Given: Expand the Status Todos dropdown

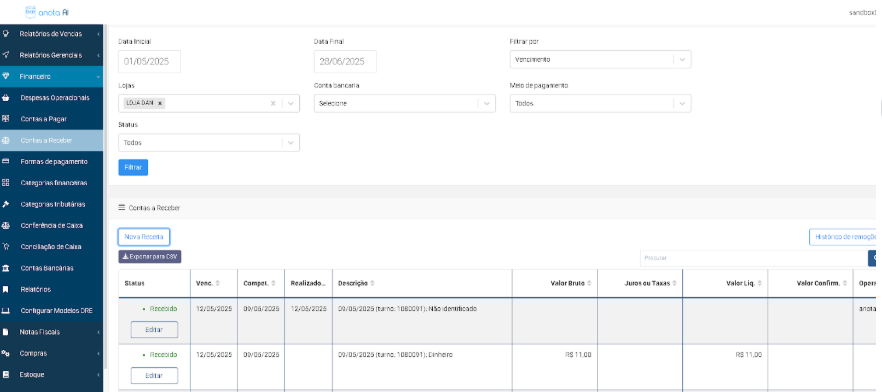Looking at the screenshot, I should (209, 143).
